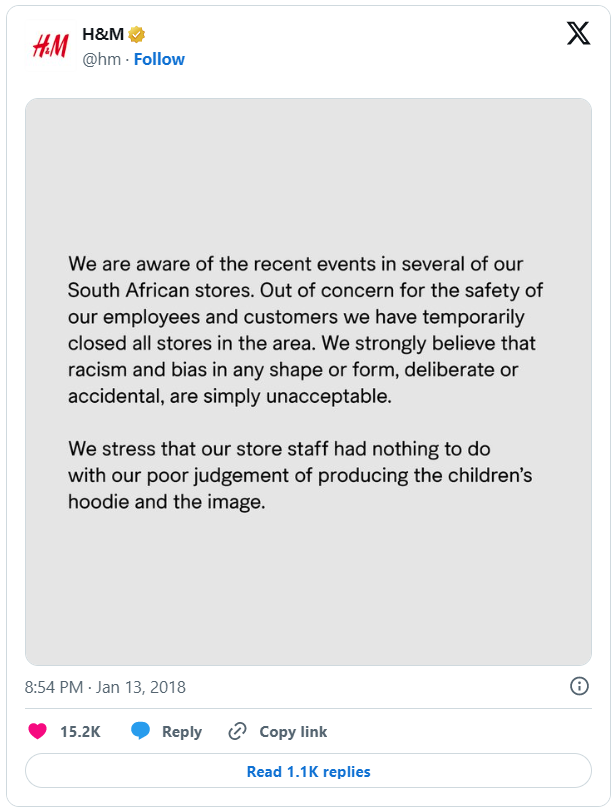Click the chain copy link icon

(237, 731)
